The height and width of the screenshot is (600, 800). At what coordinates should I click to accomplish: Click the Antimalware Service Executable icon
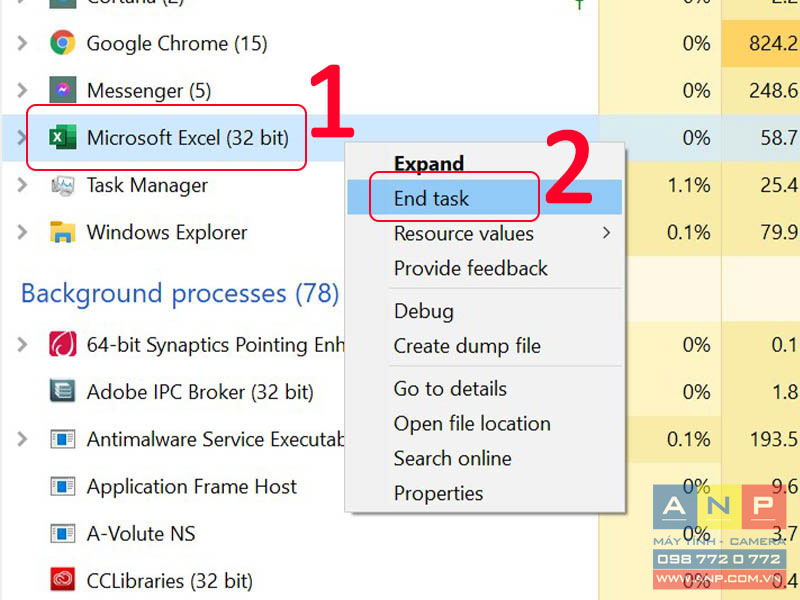63,439
